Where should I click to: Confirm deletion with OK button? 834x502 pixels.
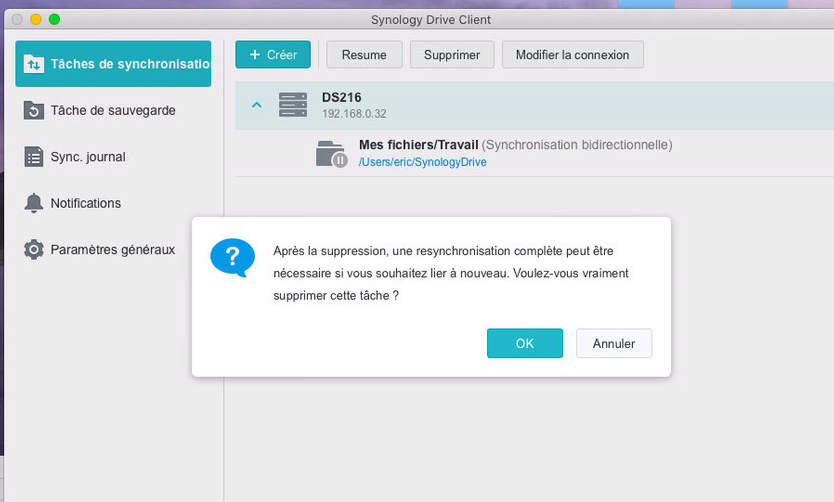click(525, 344)
